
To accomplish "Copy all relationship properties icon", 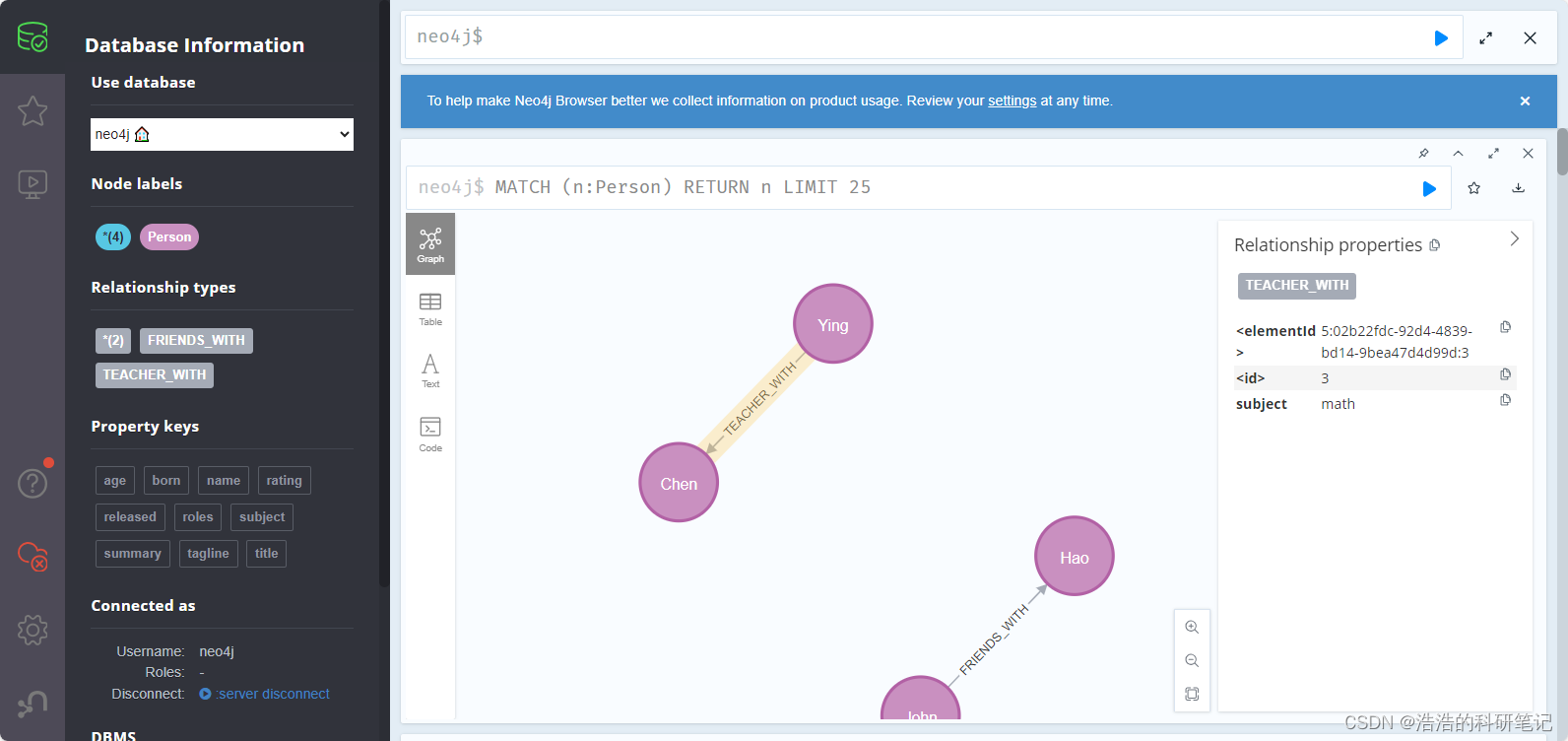I will [x=1435, y=245].
